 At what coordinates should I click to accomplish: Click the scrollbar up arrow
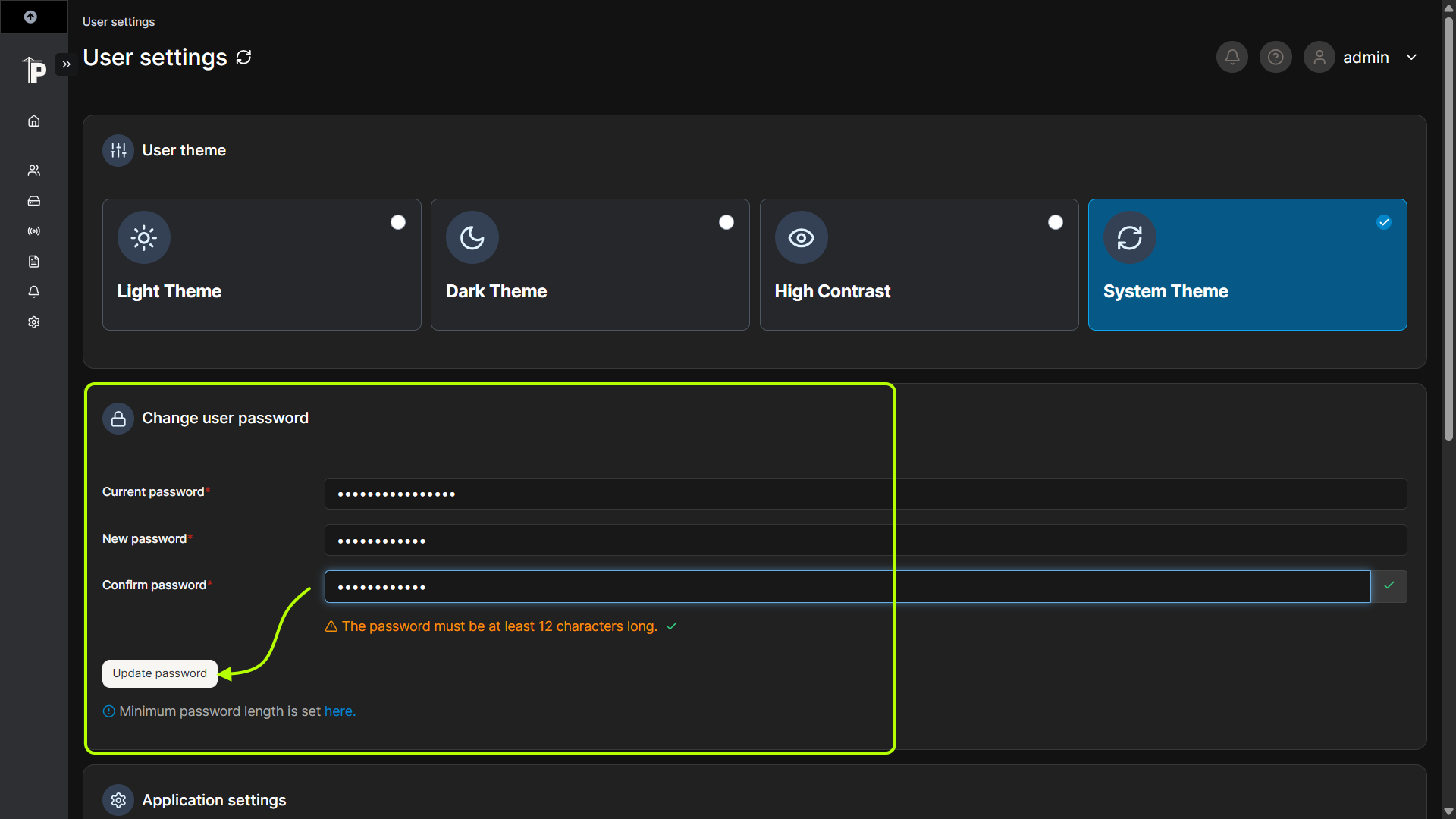tap(1448, 8)
